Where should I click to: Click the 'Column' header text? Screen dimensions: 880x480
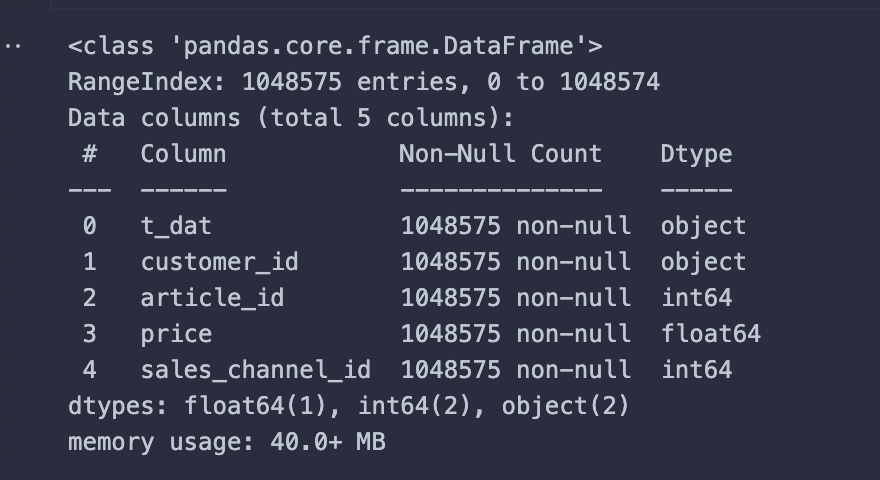point(184,154)
